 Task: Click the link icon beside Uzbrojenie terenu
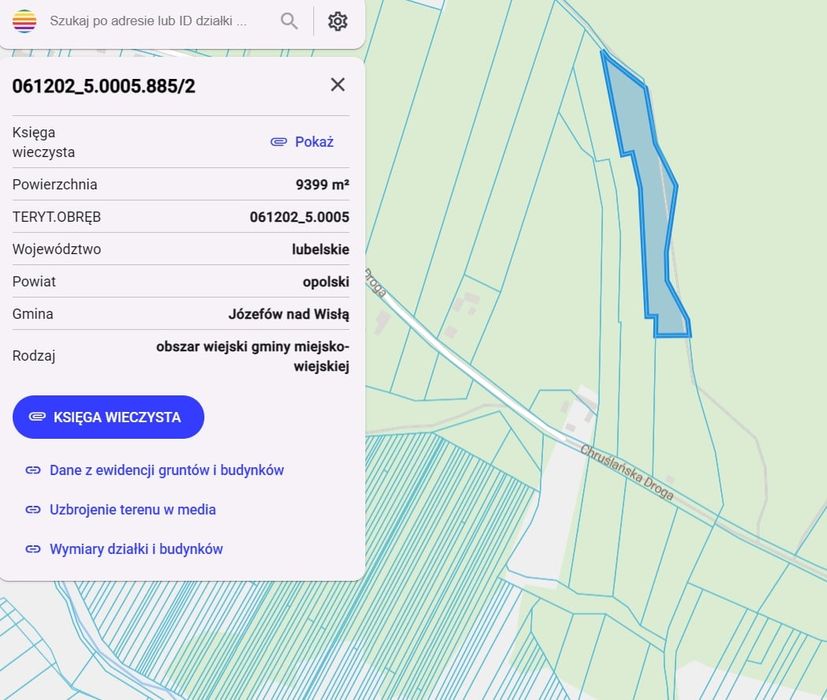pos(33,510)
